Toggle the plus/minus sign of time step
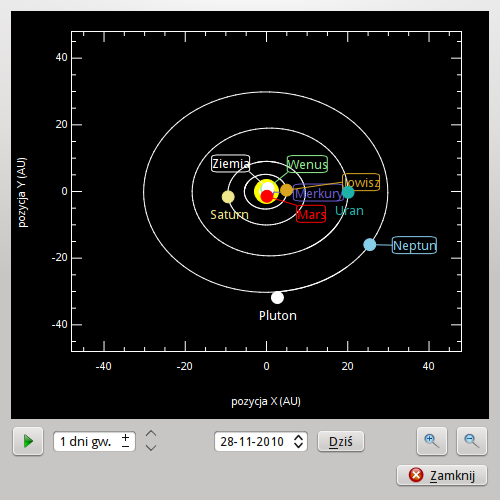Image resolution: width=500 pixels, height=500 pixels. point(125,441)
